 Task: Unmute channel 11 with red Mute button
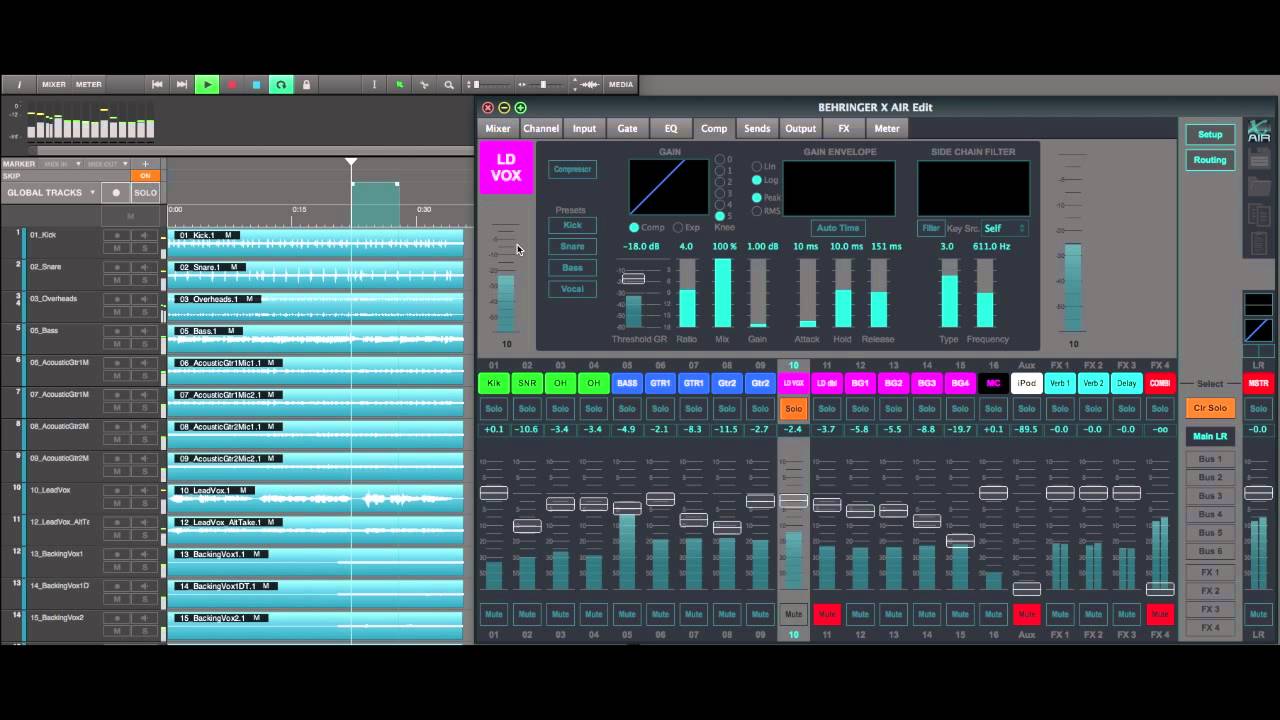point(827,614)
